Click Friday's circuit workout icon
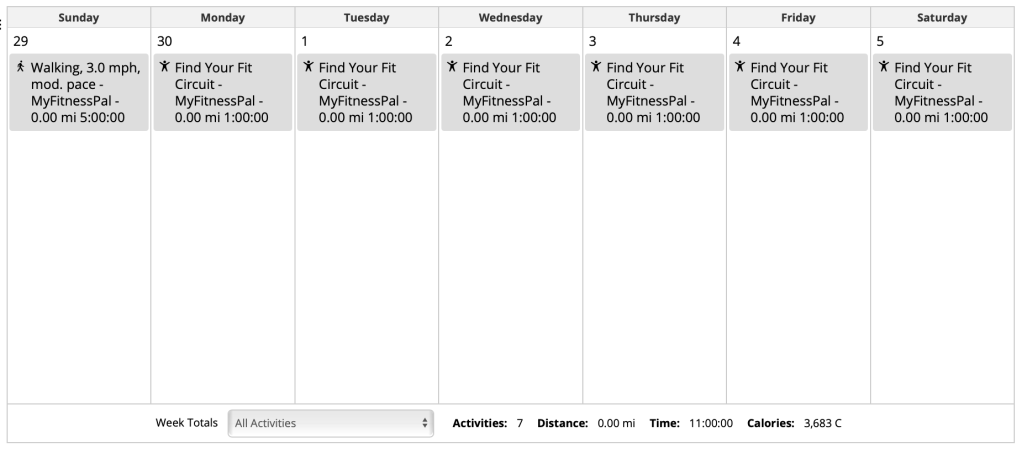The width and height of the screenshot is (1022, 452). (740, 68)
